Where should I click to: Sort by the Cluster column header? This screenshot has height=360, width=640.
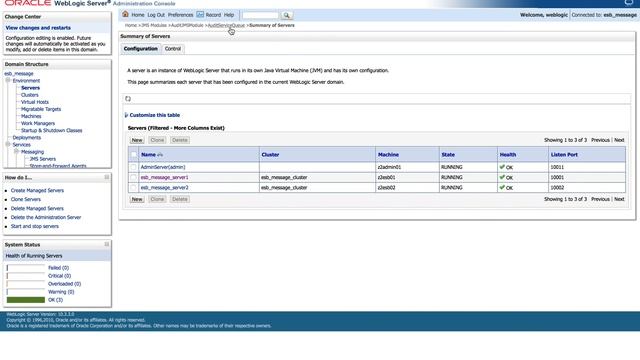pyautogui.click(x=270, y=155)
